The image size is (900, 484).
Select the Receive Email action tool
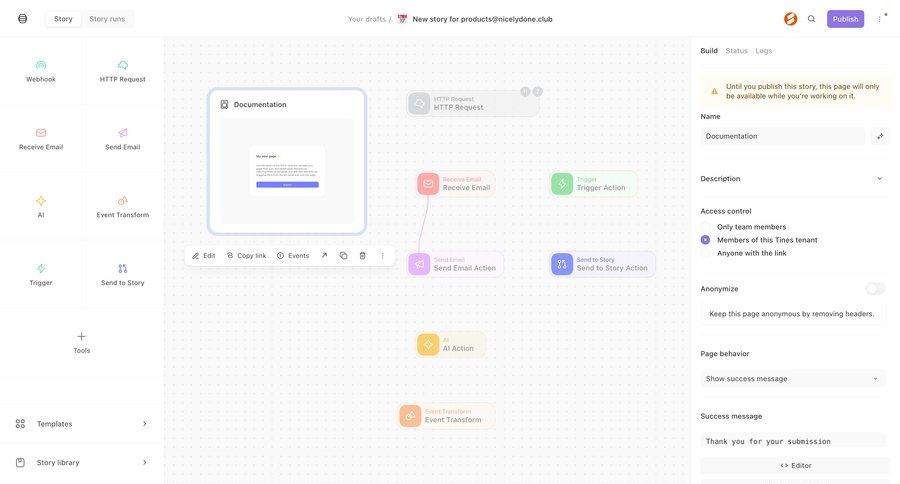[x=41, y=139]
